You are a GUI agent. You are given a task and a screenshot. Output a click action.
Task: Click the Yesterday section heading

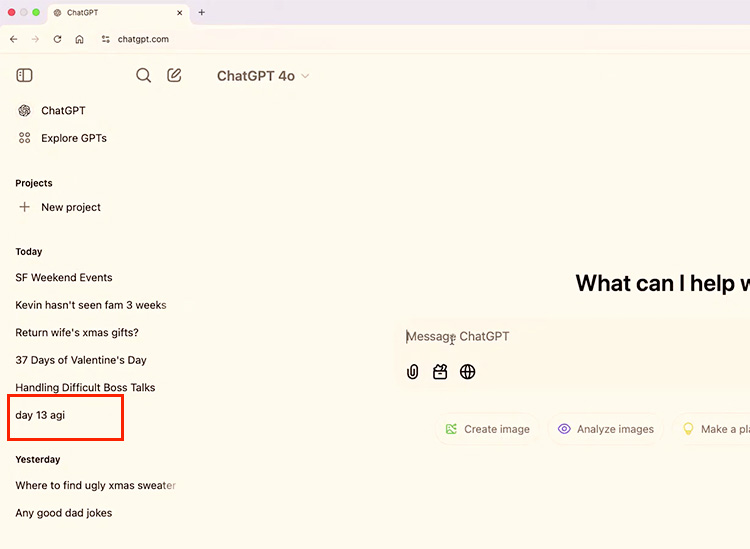coord(38,460)
